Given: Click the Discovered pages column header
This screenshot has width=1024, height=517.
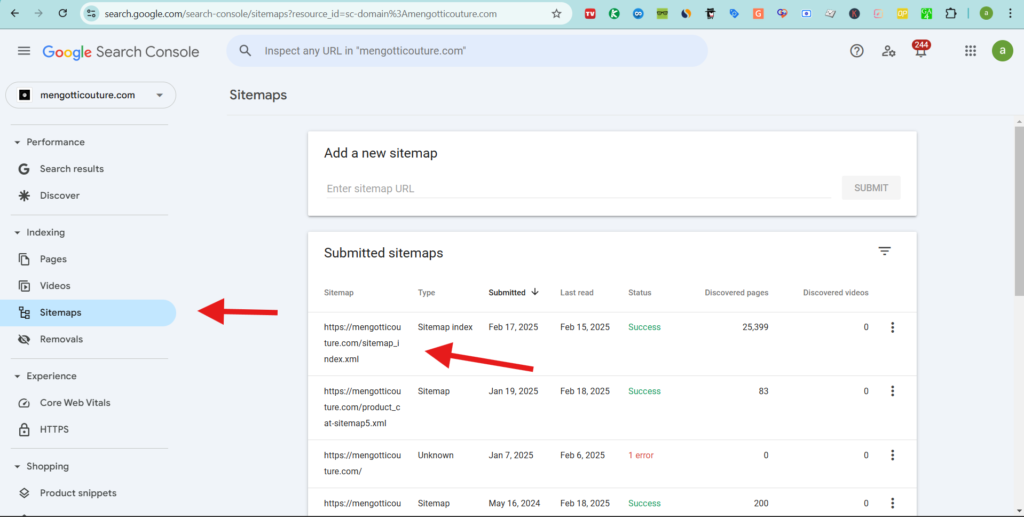Looking at the screenshot, I should click(737, 292).
